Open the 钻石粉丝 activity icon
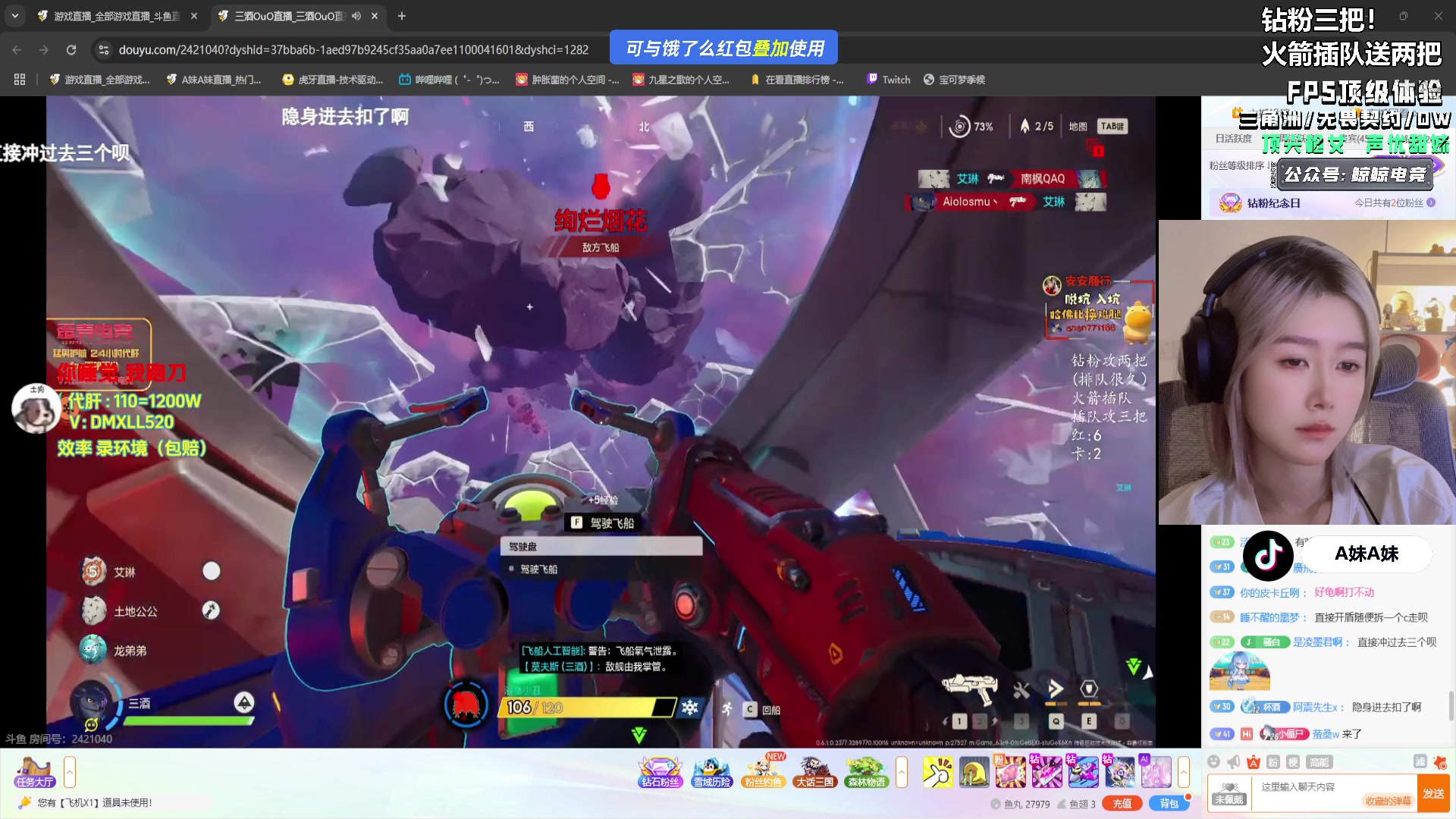The height and width of the screenshot is (819, 1456). 661,772
